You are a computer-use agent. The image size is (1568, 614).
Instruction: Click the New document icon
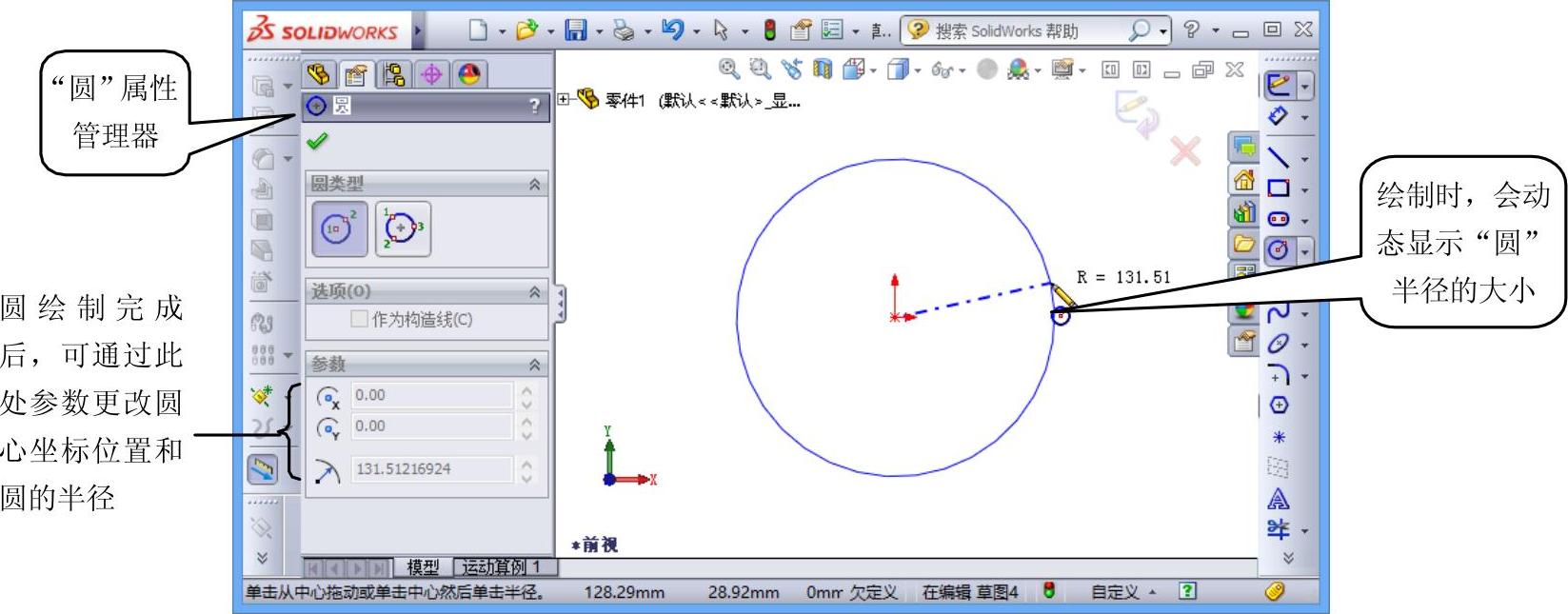click(x=478, y=30)
